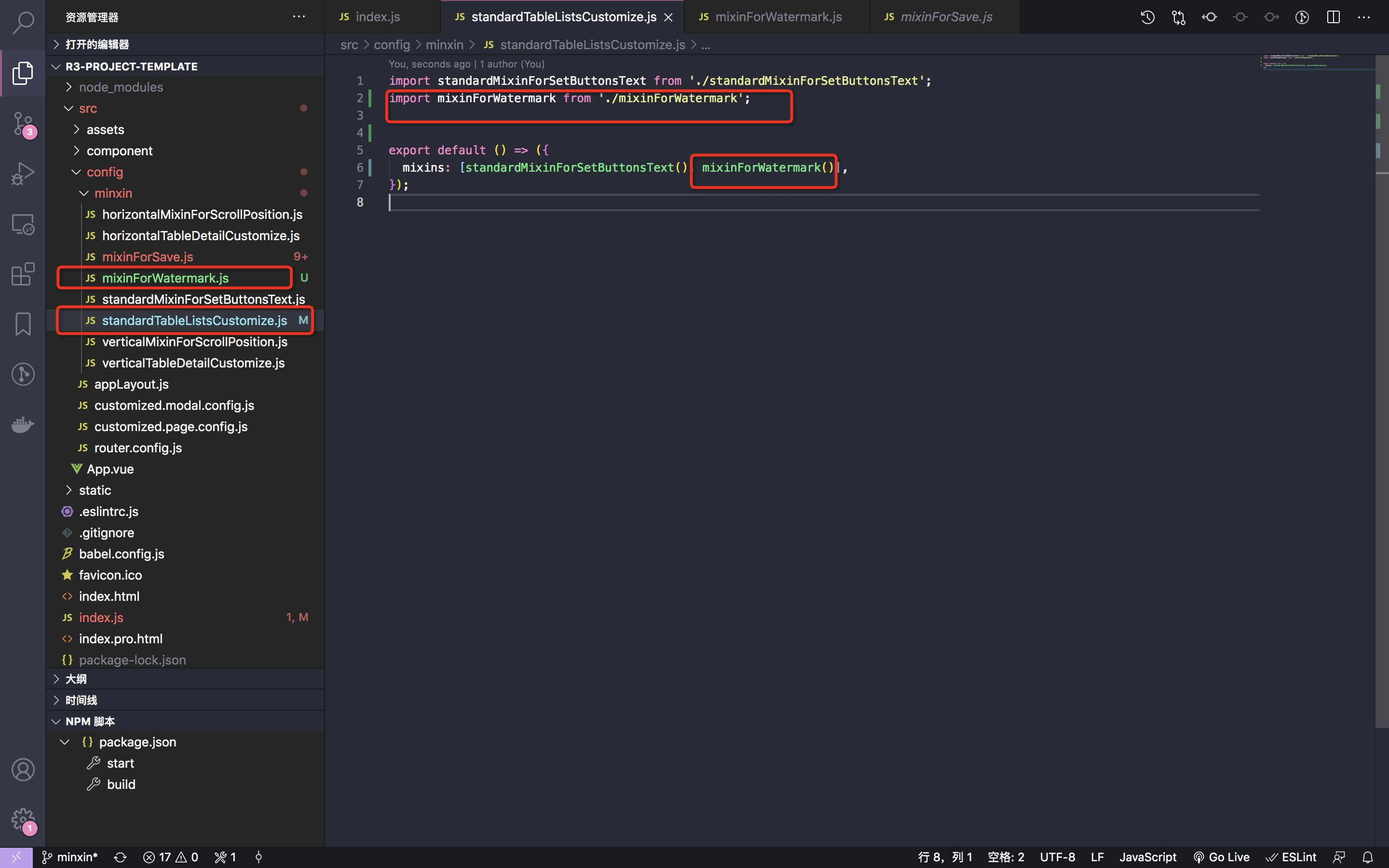This screenshot has width=1389, height=868.
Task: Expand the 时间线 timeline section
Action: tap(185, 700)
